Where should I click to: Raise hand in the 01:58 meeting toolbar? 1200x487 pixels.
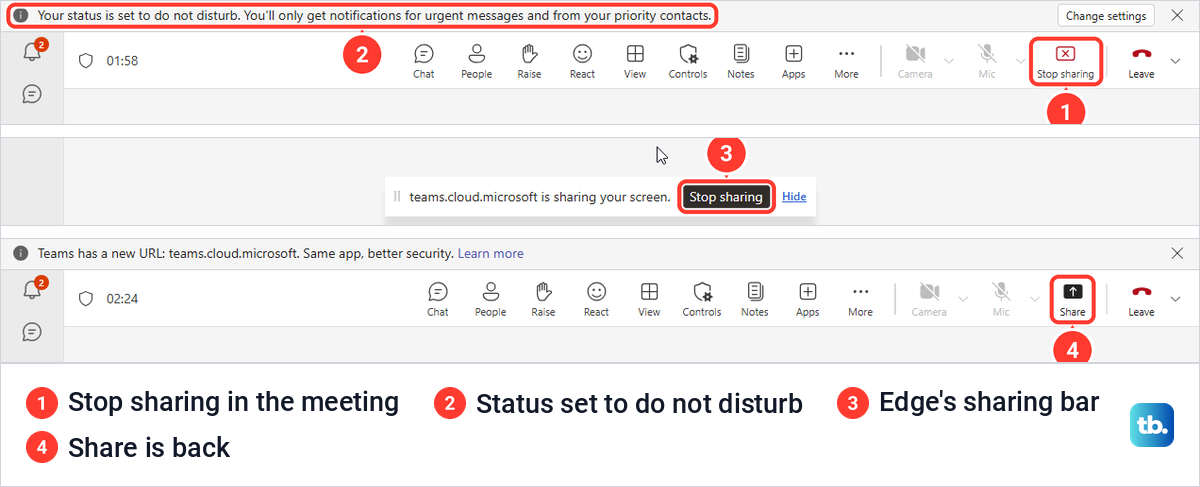[530, 60]
